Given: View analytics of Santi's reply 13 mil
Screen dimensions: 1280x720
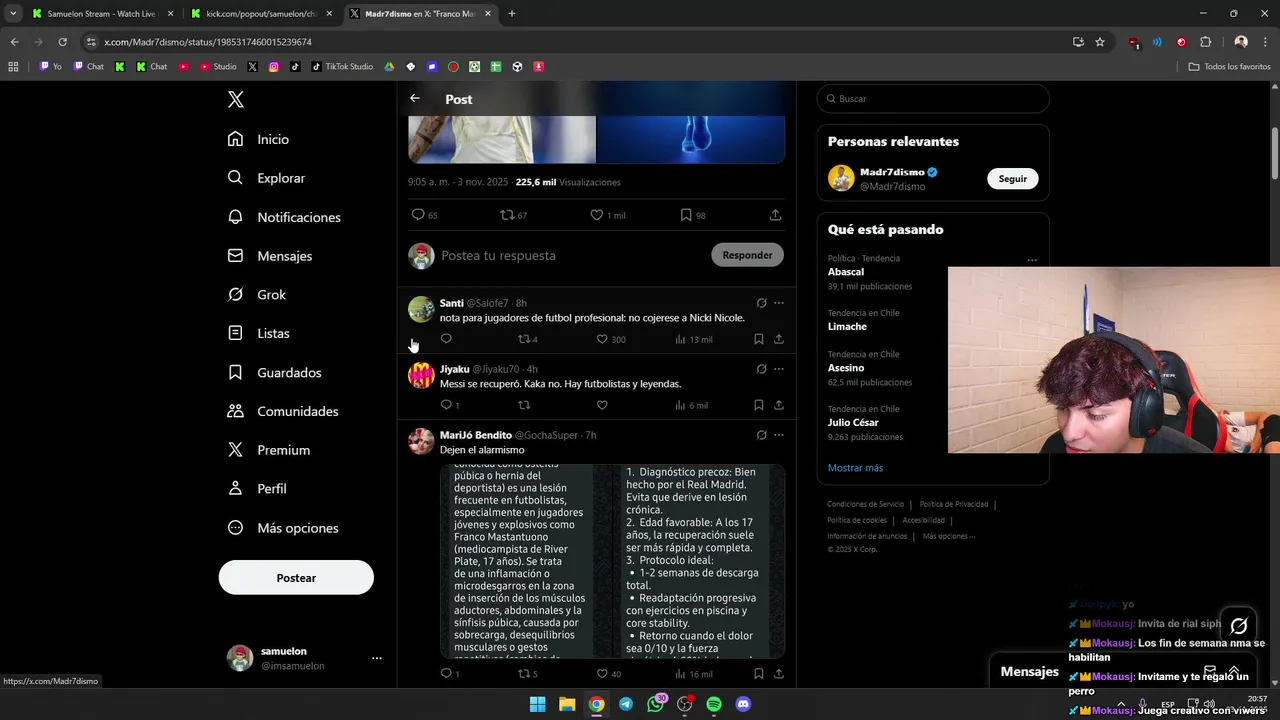Looking at the screenshot, I should [694, 339].
